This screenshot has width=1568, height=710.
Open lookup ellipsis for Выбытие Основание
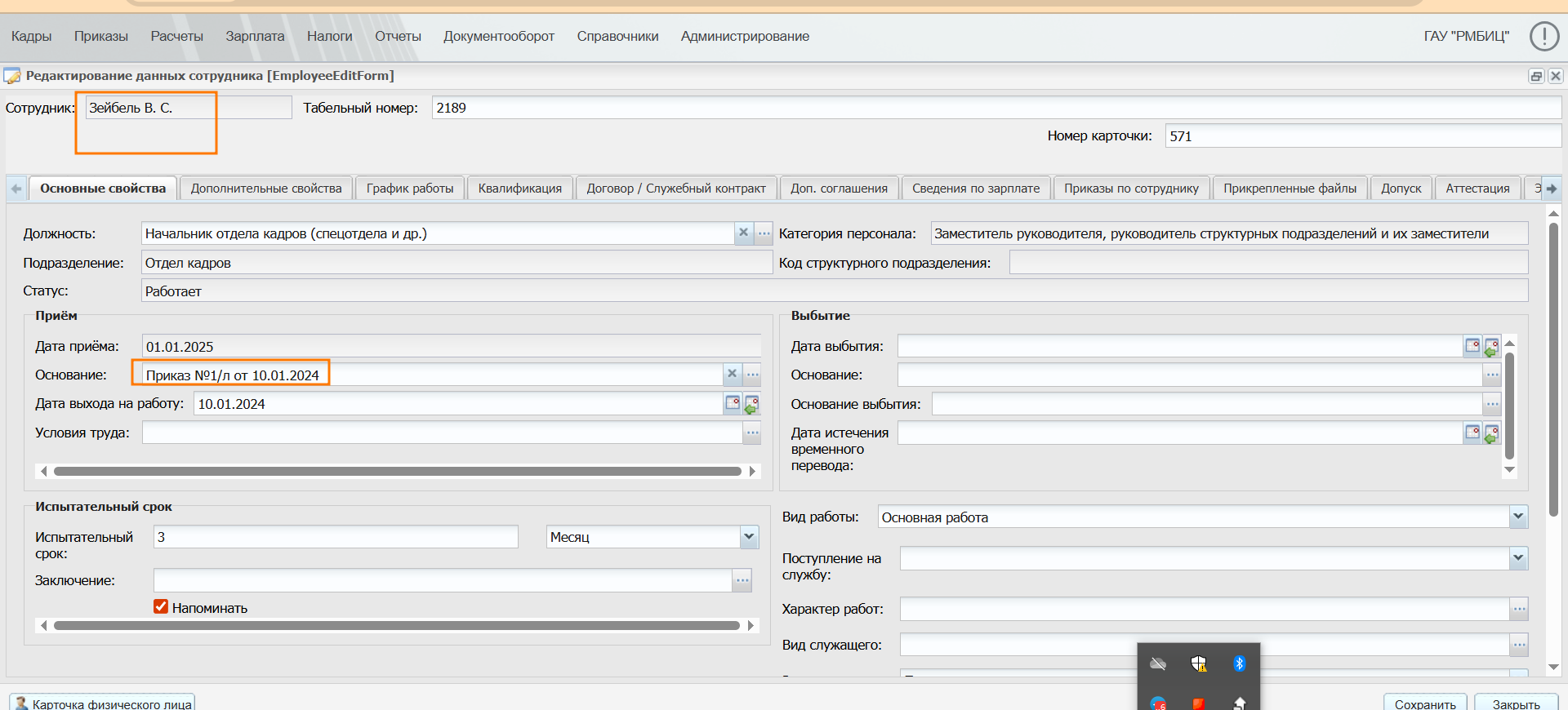(1492, 375)
